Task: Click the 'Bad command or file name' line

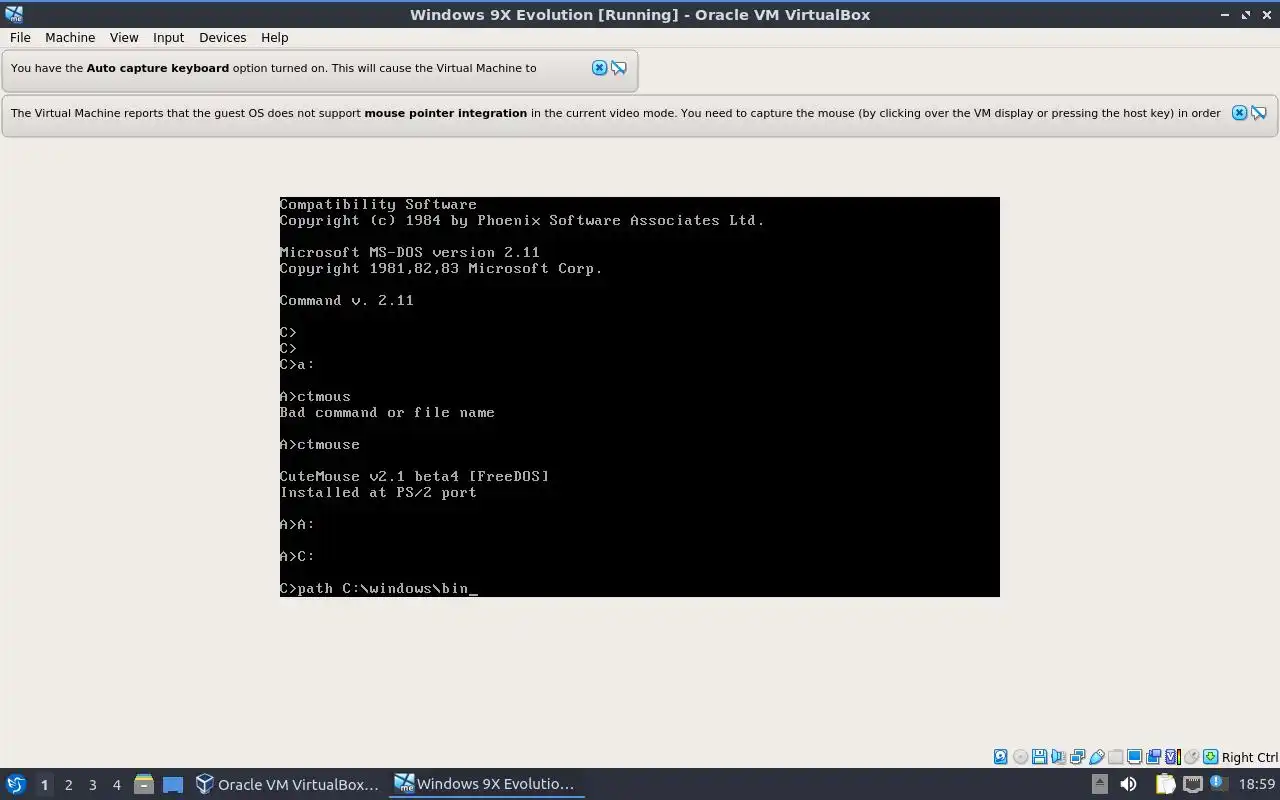Action: [387, 412]
